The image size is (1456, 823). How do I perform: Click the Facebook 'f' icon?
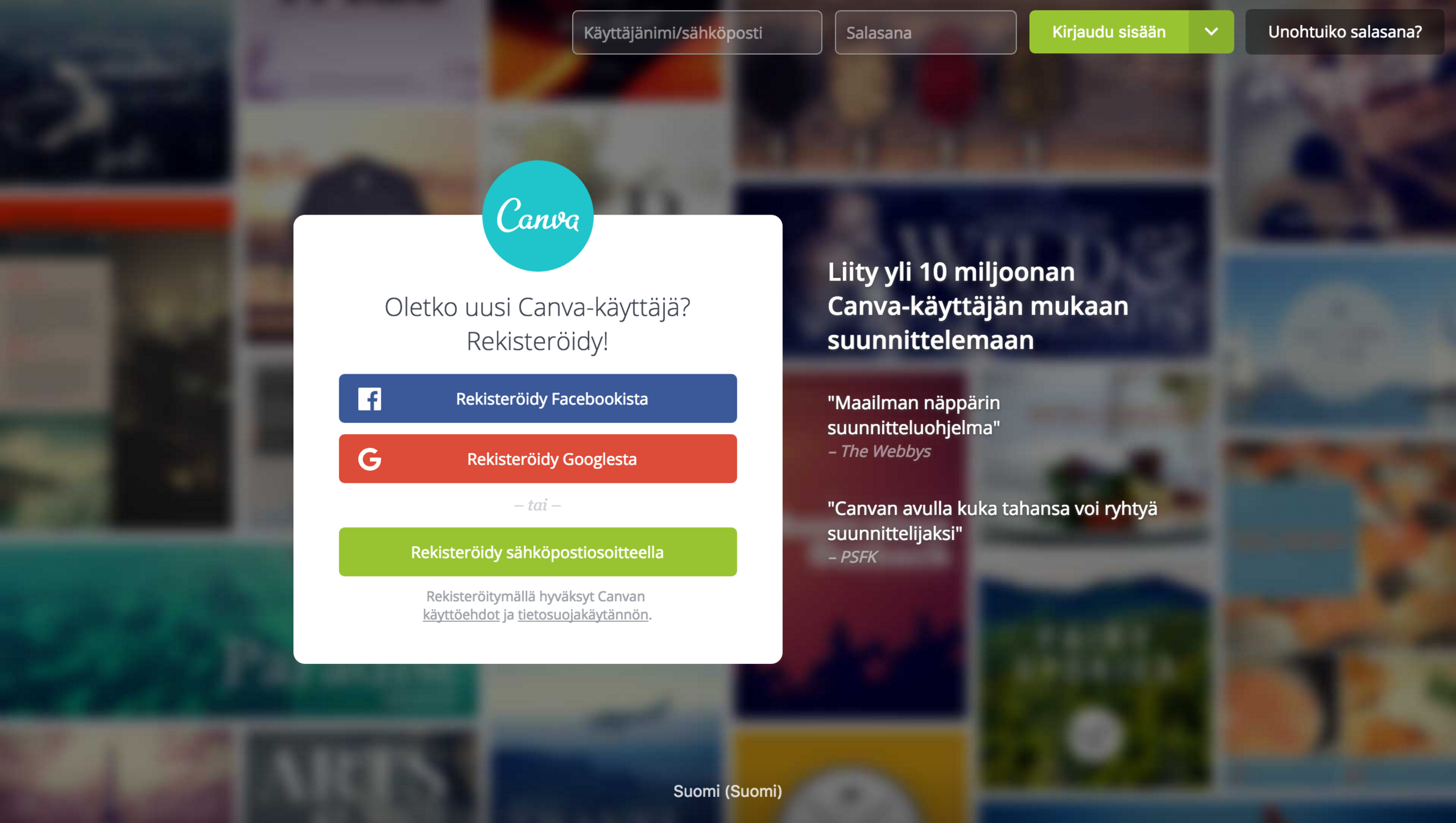pyautogui.click(x=370, y=399)
